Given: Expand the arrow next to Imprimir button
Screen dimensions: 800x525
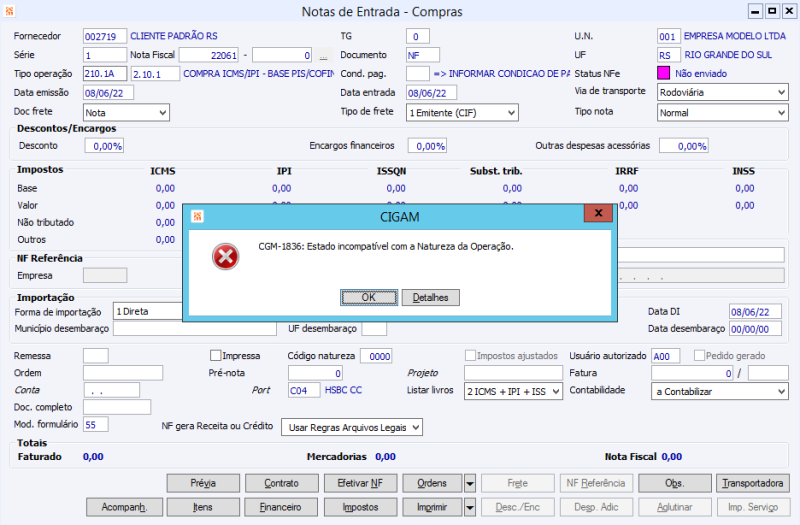Looking at the screenshot, I should (x=470, y=507).
